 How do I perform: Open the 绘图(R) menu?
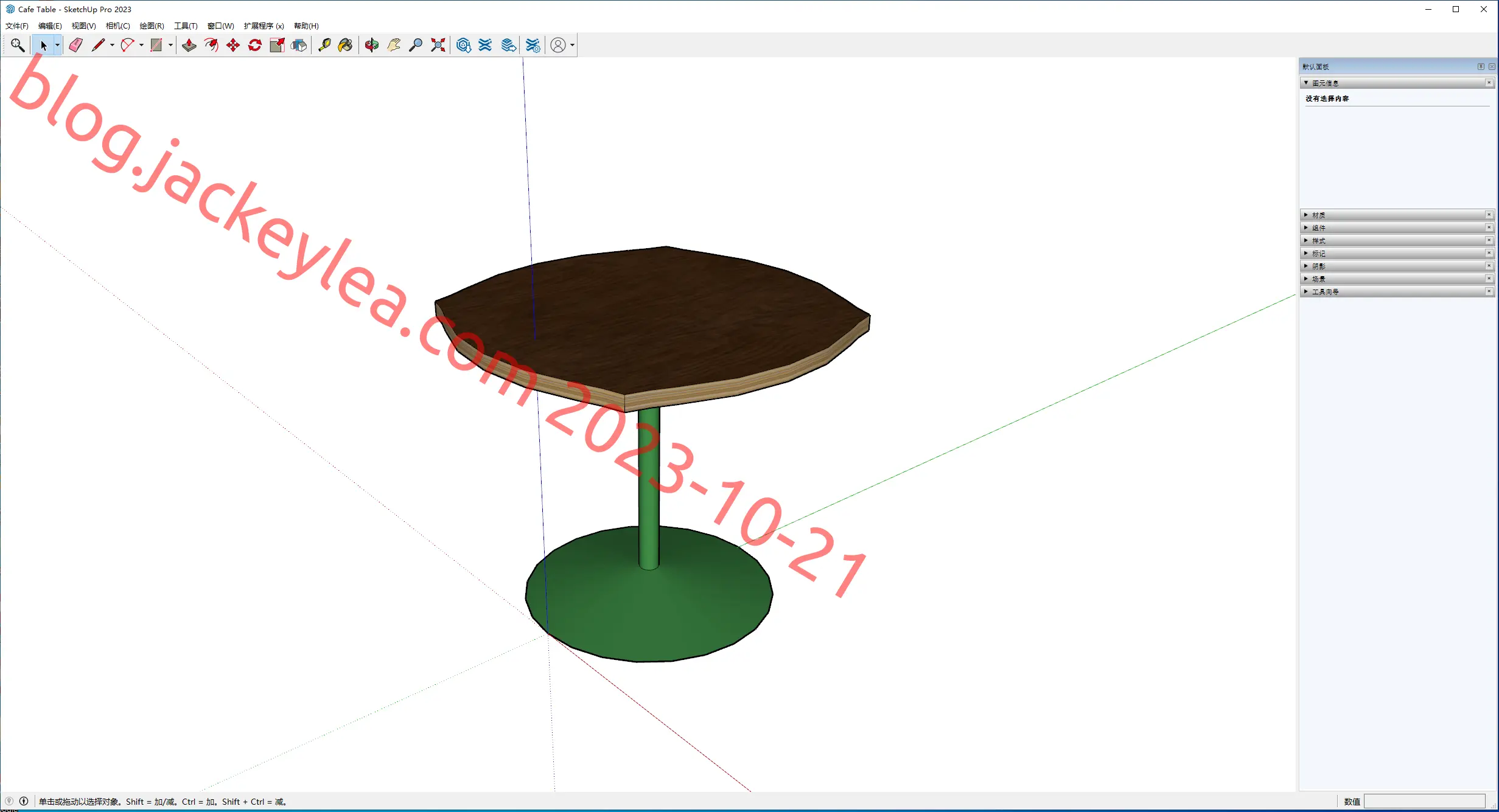152,26
